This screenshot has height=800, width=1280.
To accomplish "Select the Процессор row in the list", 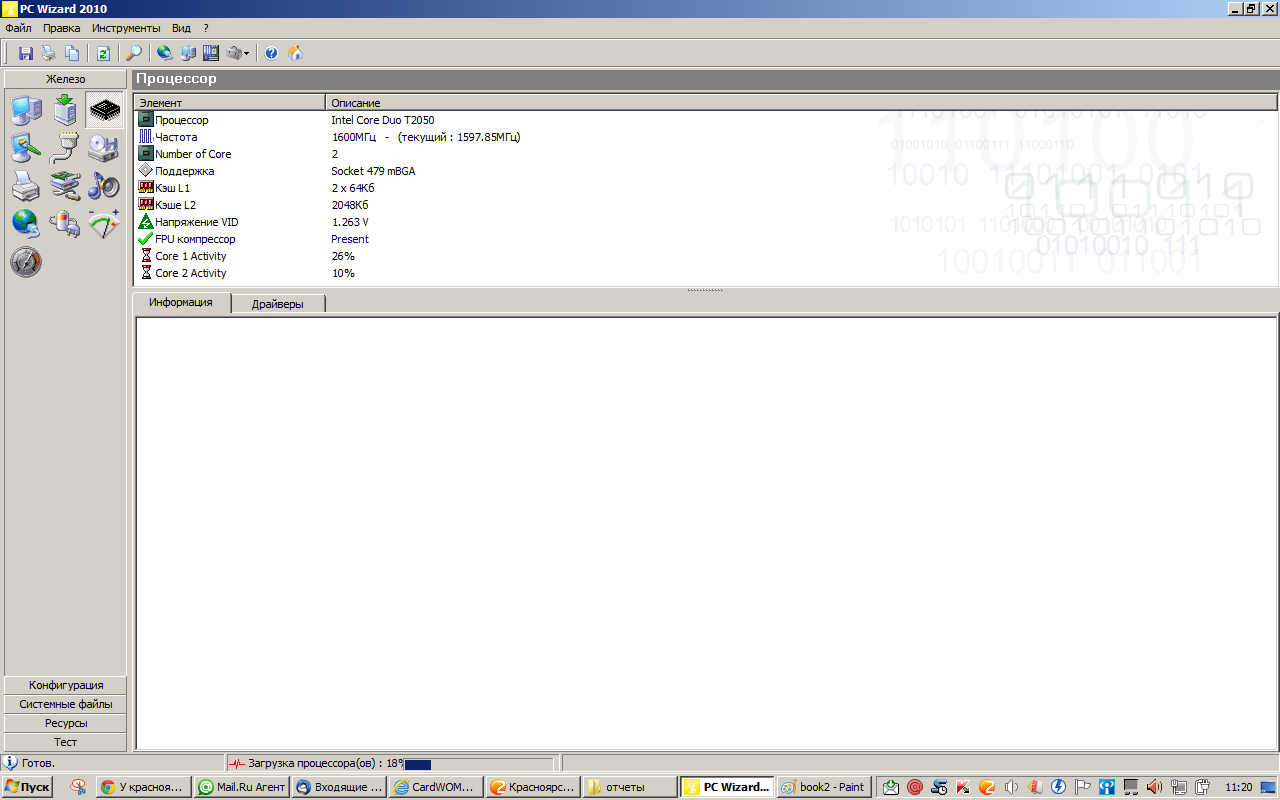I will (705, 120).
